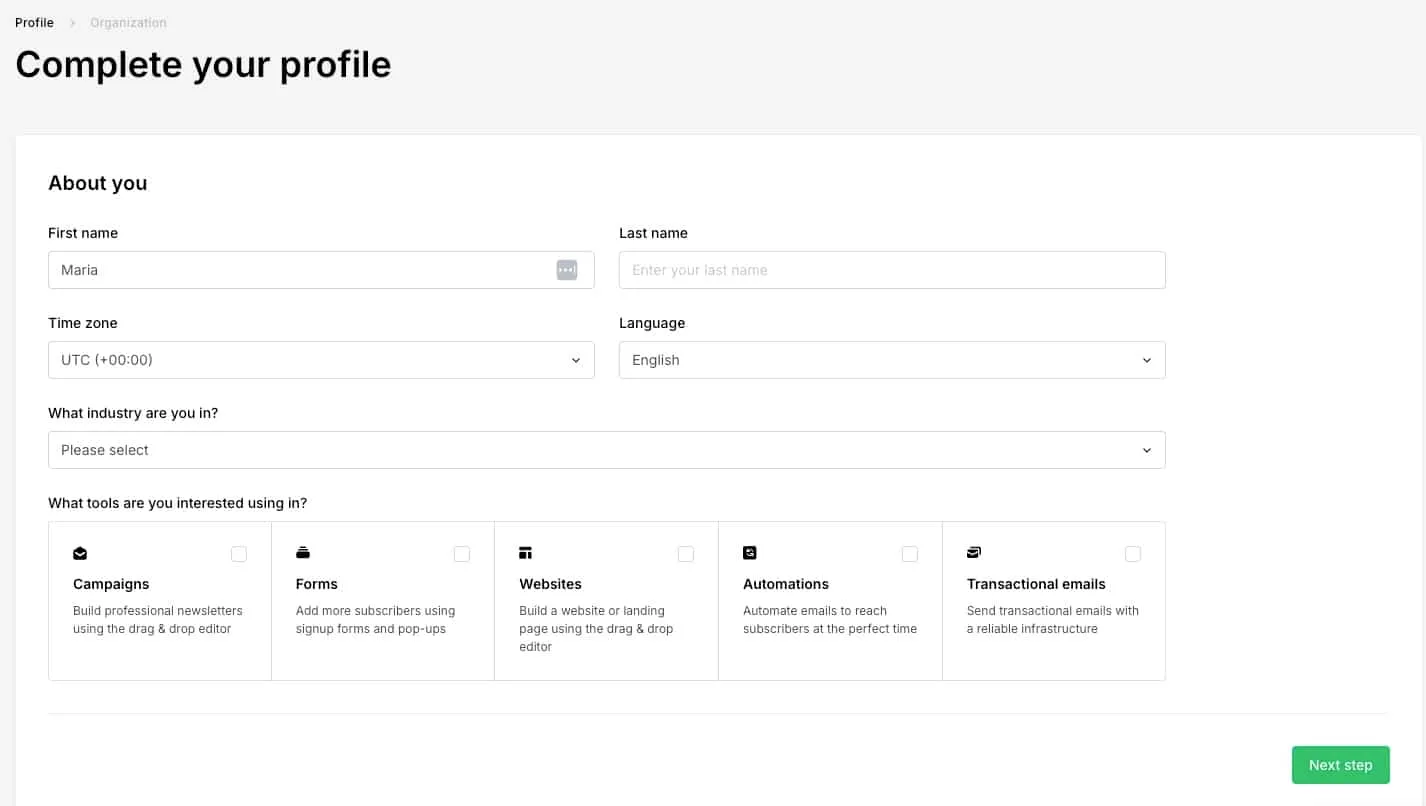
Task: Click the Websites card title
Action: click(550, 584)
